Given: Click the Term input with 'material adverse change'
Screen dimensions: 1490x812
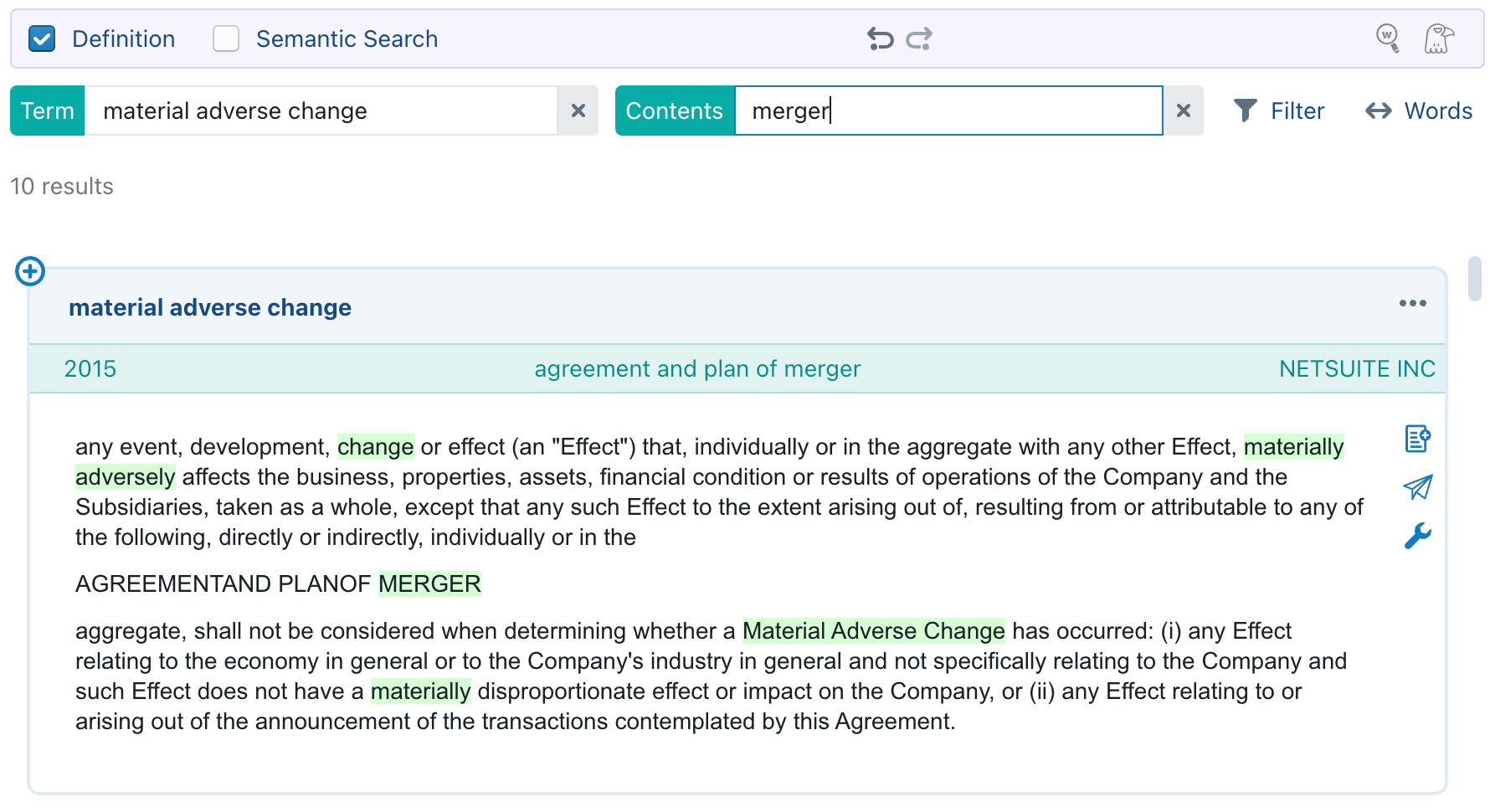Looking at the screenshot, I should (321, 110).
